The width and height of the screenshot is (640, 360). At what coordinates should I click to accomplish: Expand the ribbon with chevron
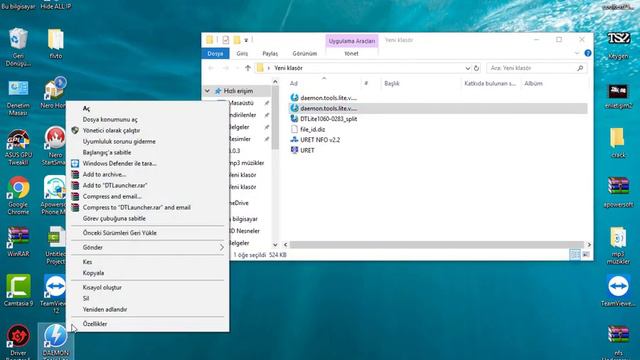pyautogui.click(x=577, y=53)
